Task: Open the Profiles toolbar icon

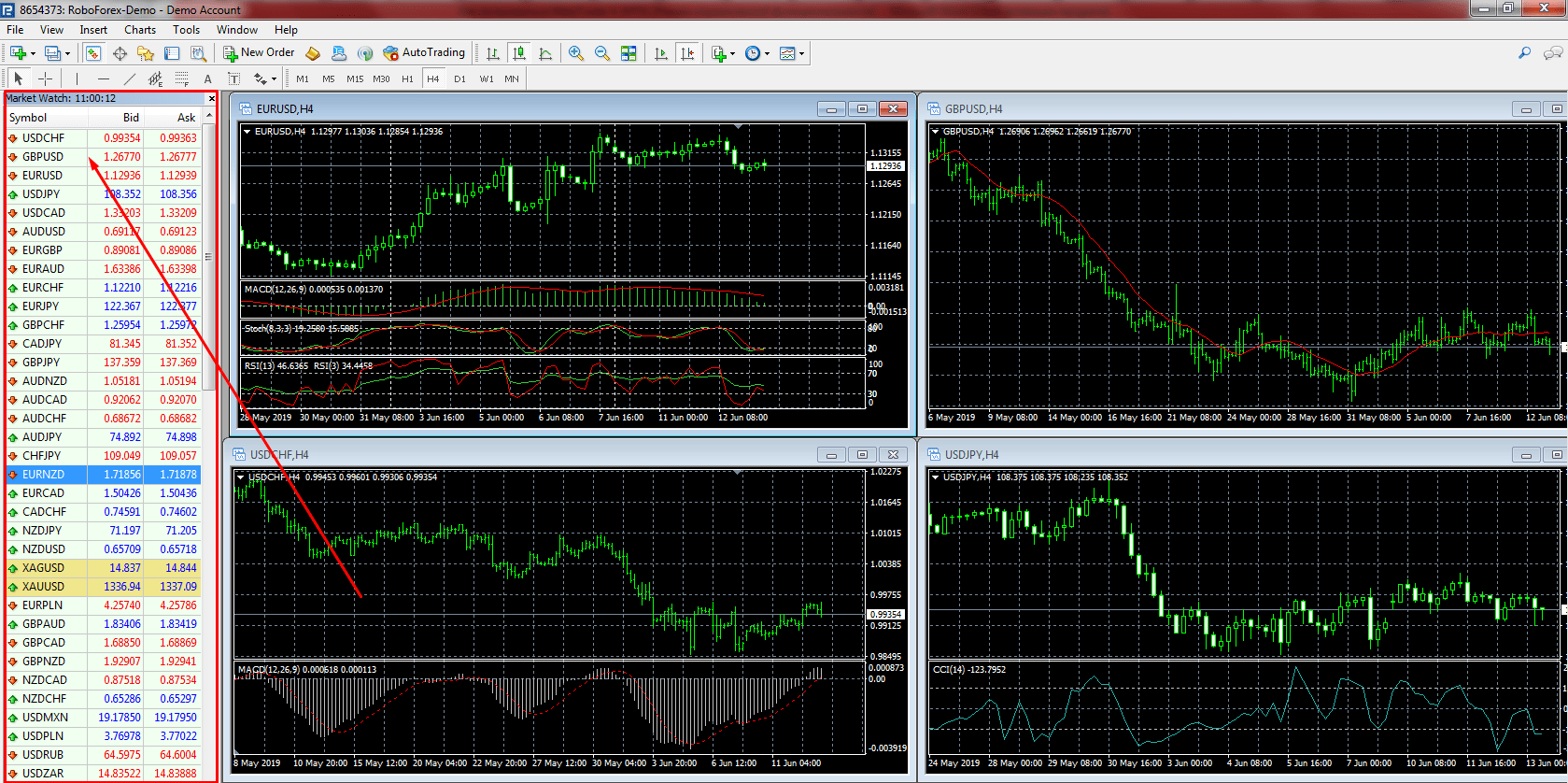Action: tap(53, 53)
